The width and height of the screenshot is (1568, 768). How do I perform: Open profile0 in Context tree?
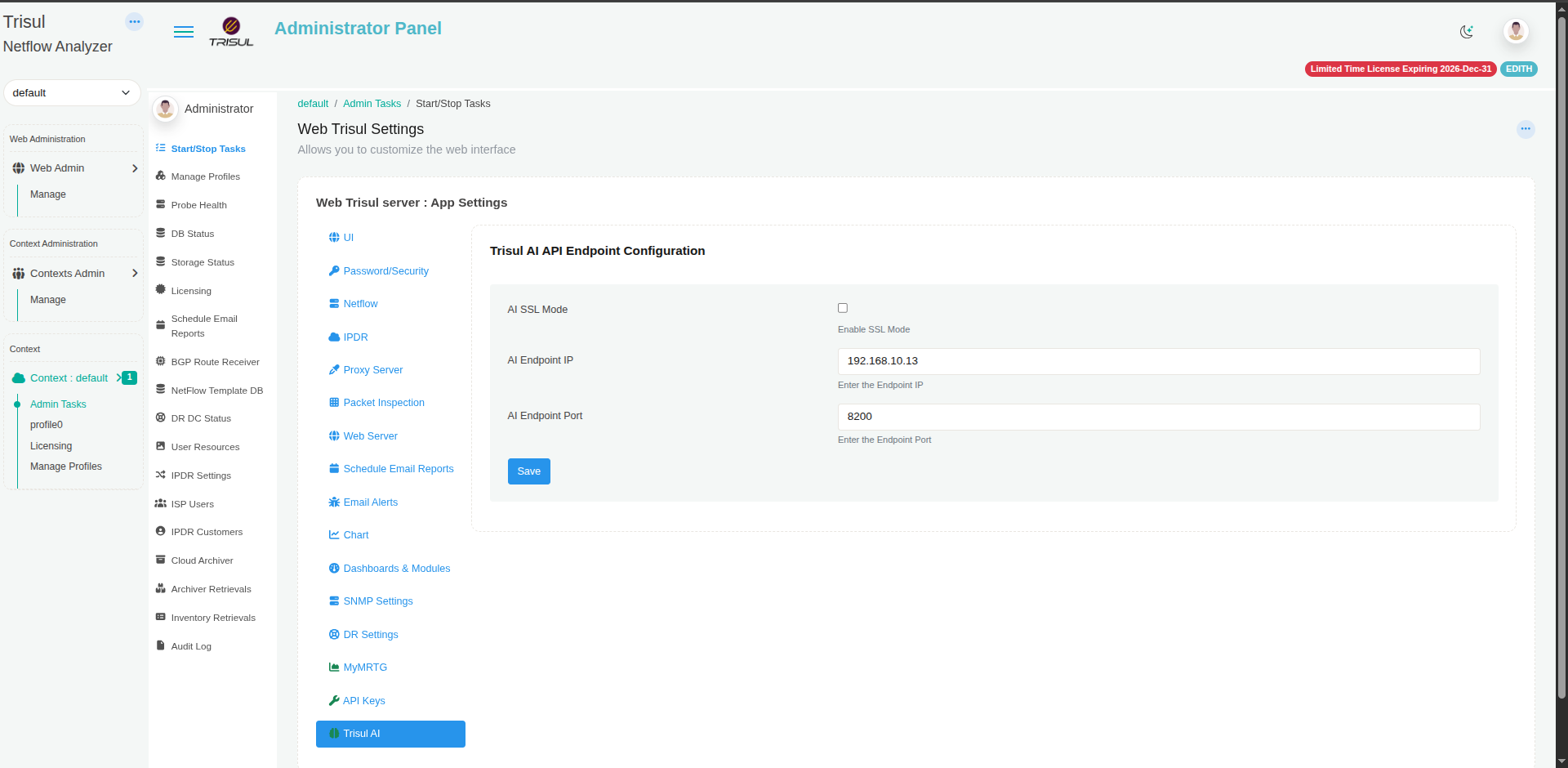[47, 425]
